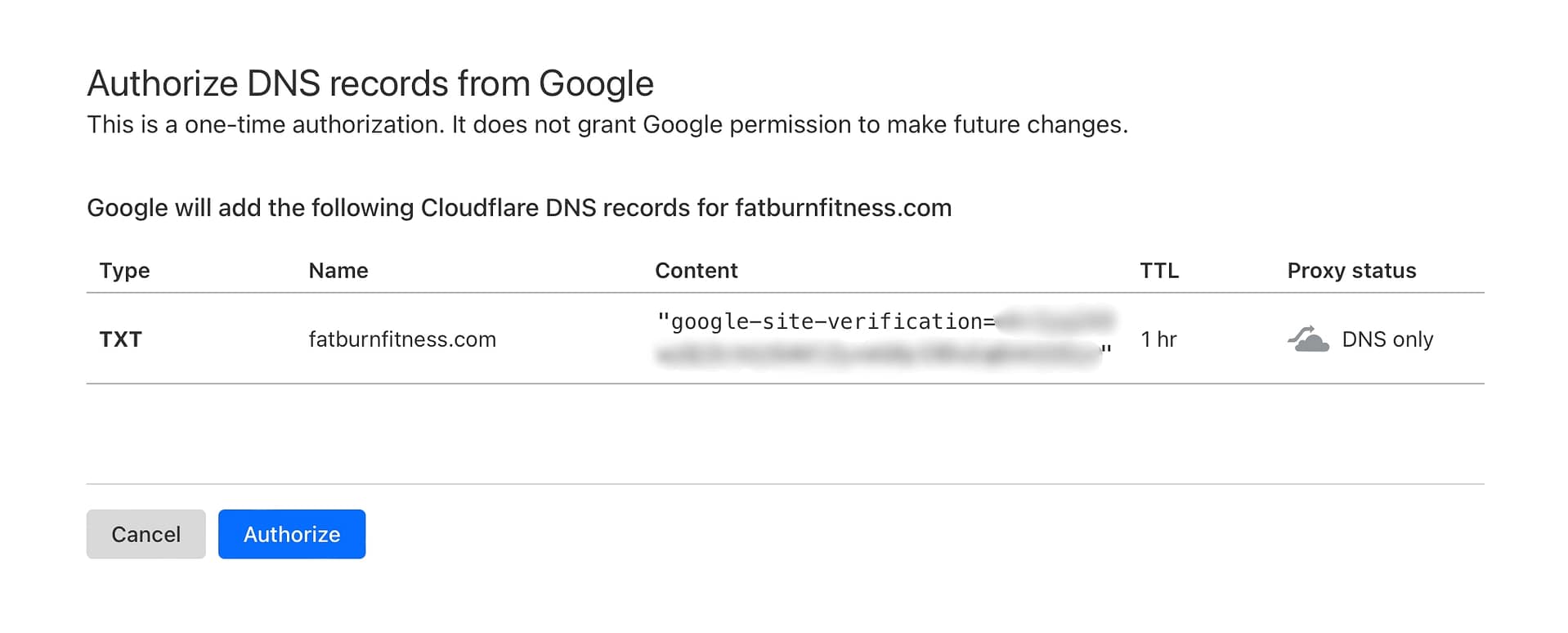Click fatburnfitness.com in the Name column
The image size is (1568, 633).
[x=401, y=339]
